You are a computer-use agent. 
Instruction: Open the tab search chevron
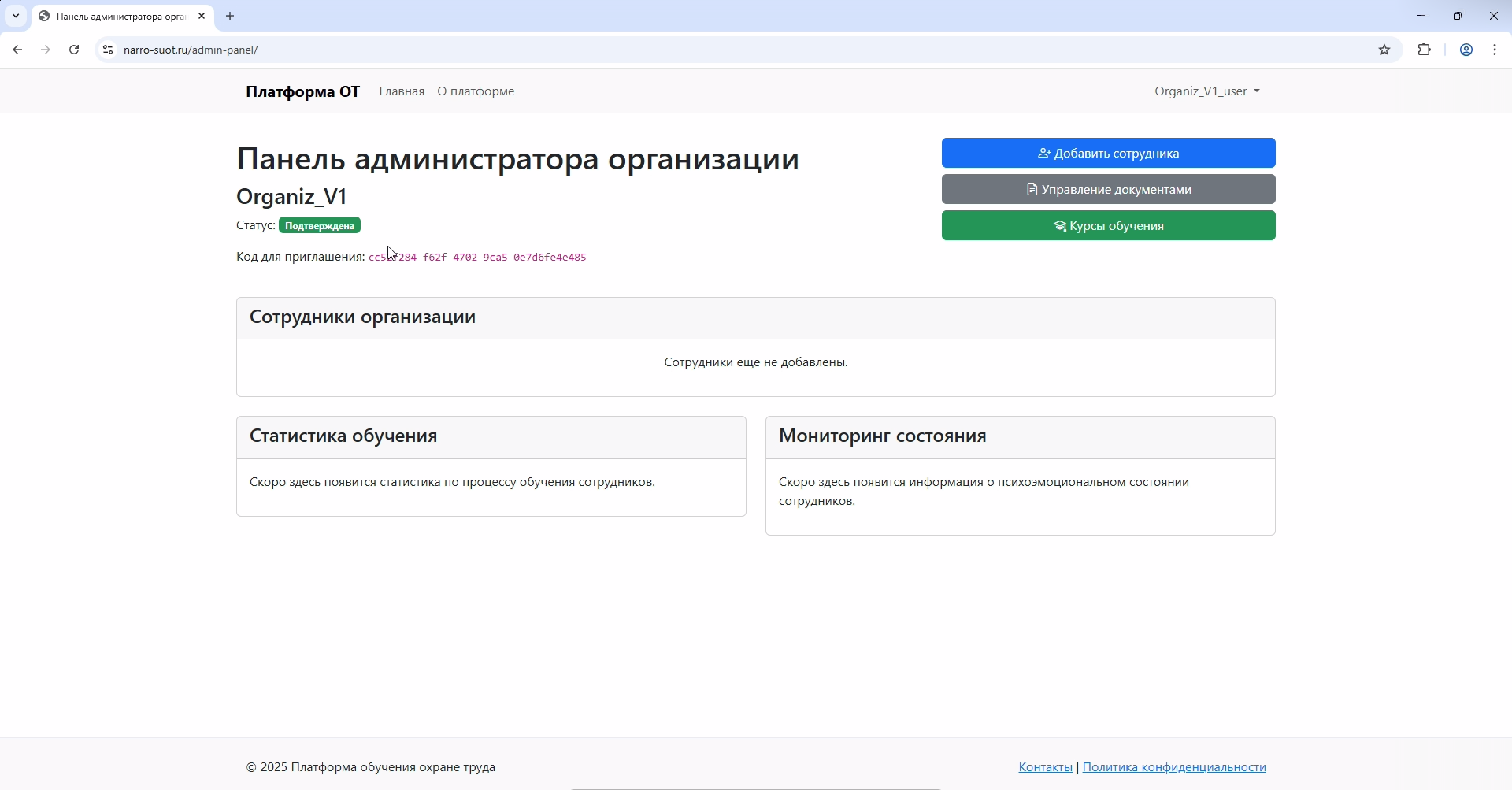[15, 16]
